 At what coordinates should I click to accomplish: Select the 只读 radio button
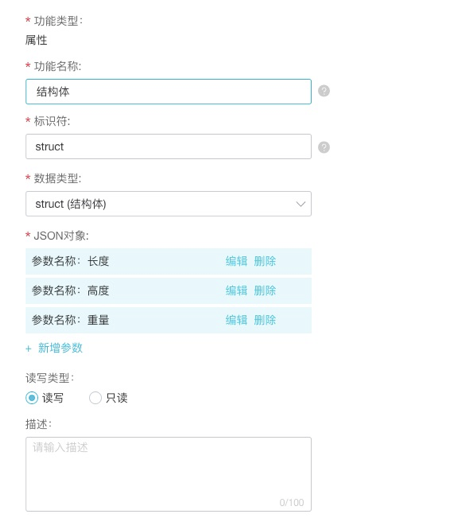[95, 398]
